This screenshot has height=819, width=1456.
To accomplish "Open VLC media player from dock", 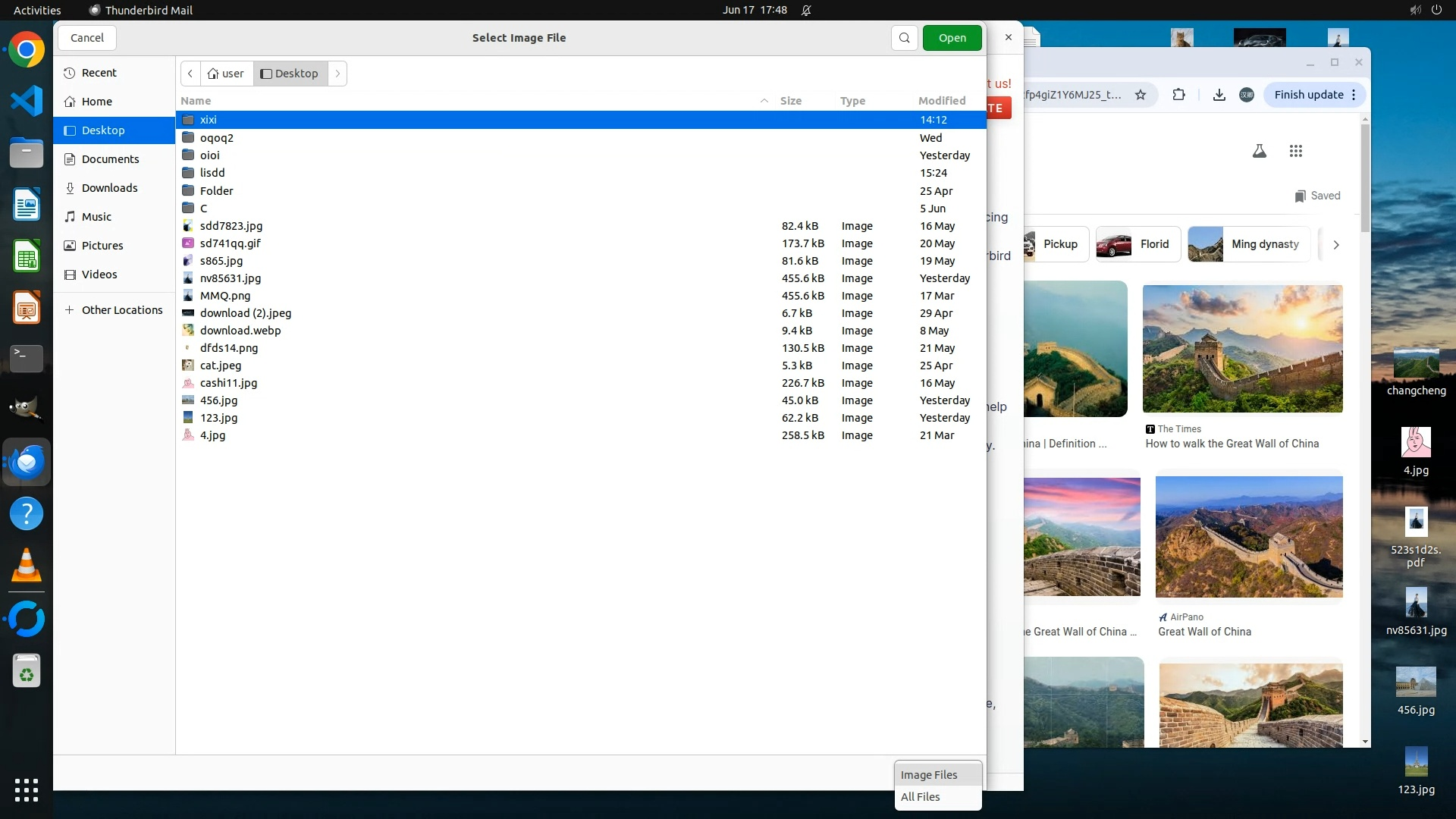I will coord(27,566).
